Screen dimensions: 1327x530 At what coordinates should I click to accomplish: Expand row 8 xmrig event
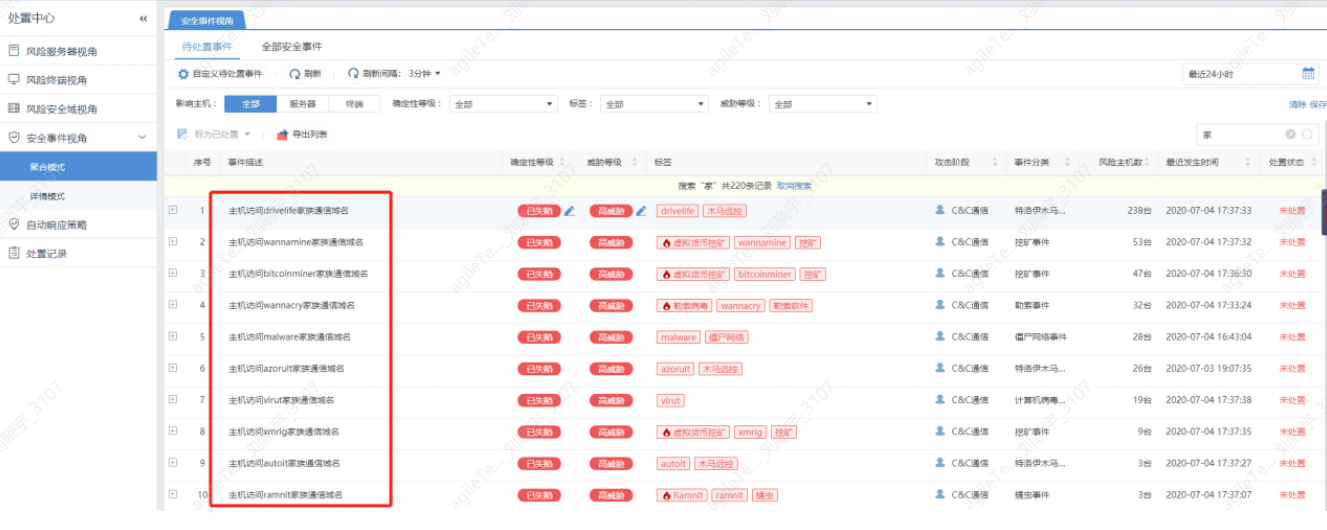[x=173, y=431]
